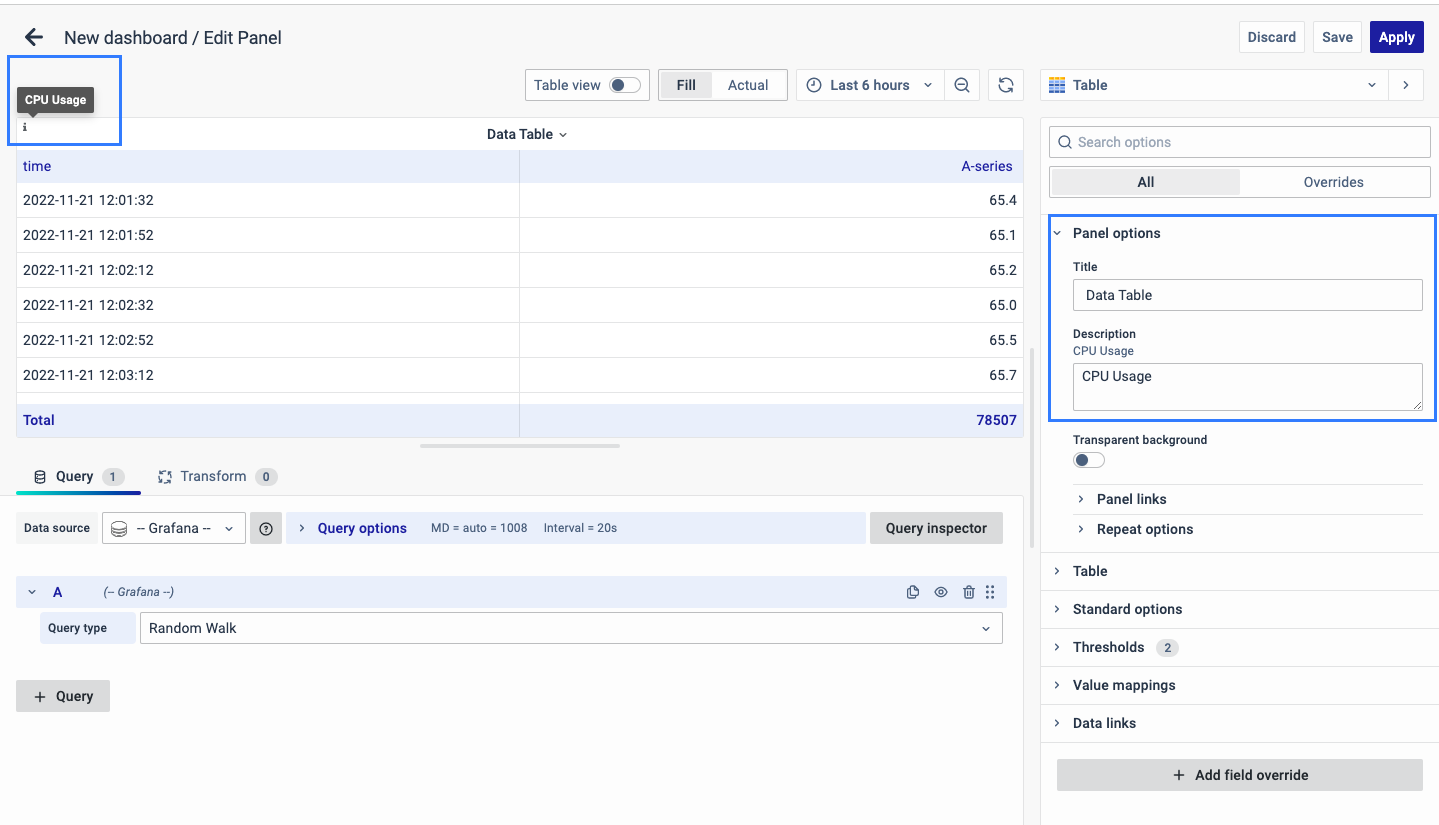This screenshot has height=825, width=1439.
Task: Open the Last 6 hours time picker
Action: pyautogui.click(x=869, y=85)
